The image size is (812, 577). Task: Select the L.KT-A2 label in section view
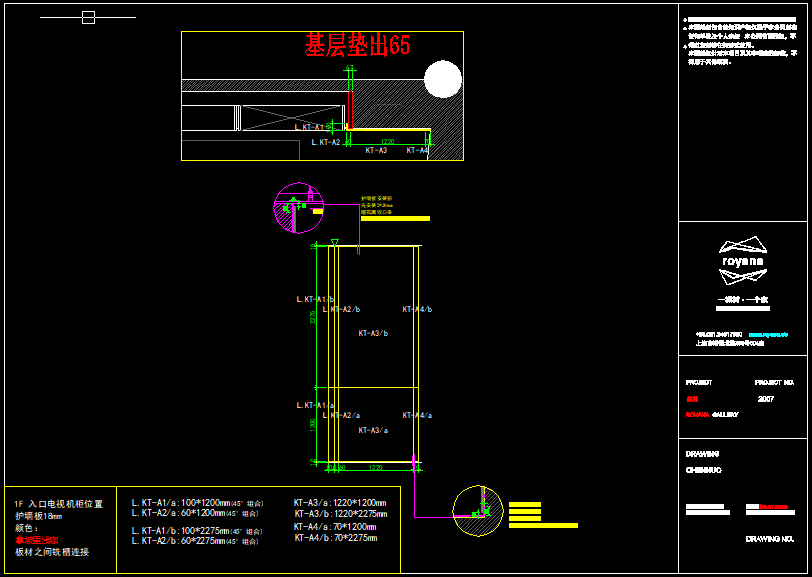(x=326, y=142)
